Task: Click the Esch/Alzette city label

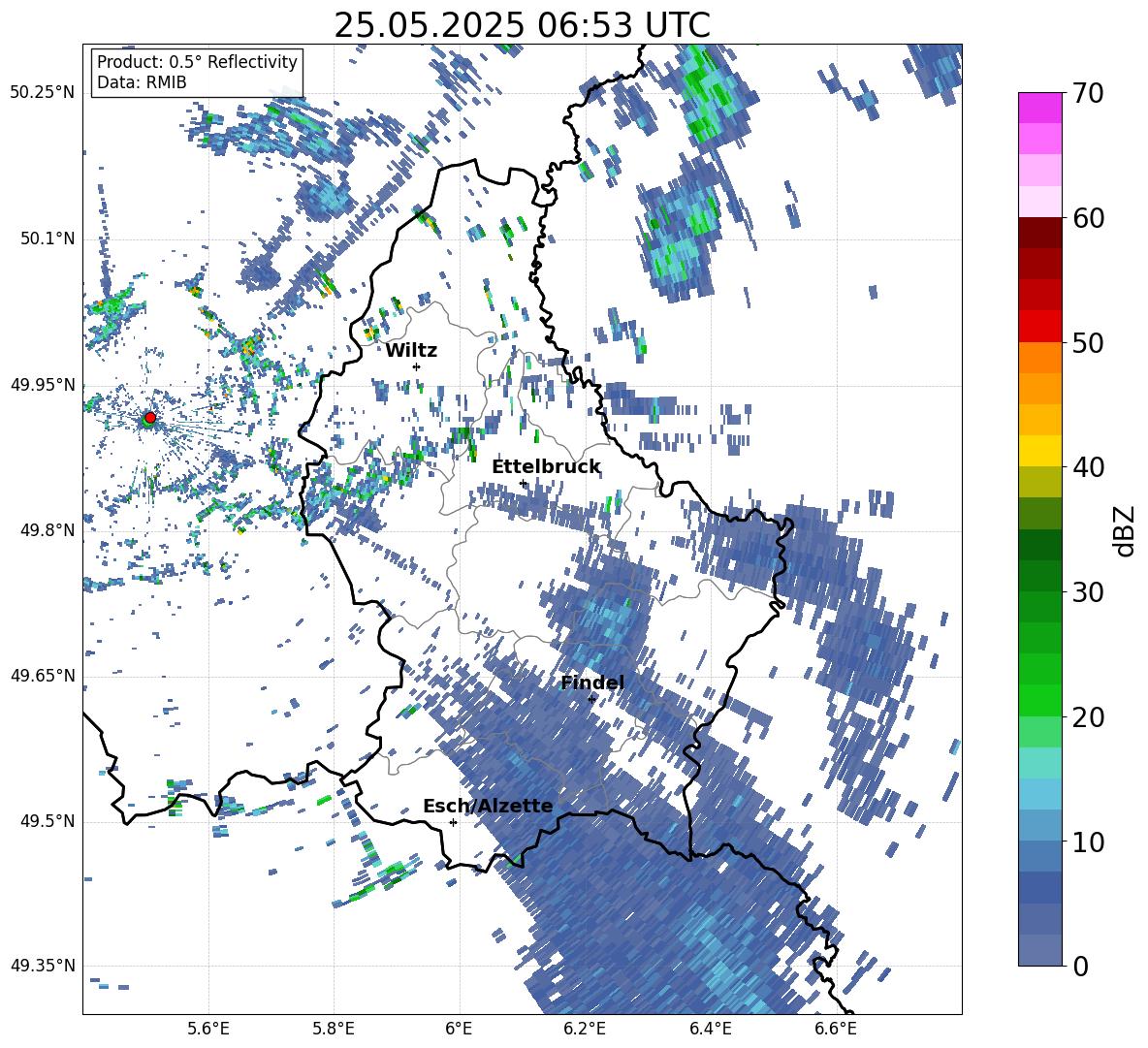Action: click(x=488, y=806)
